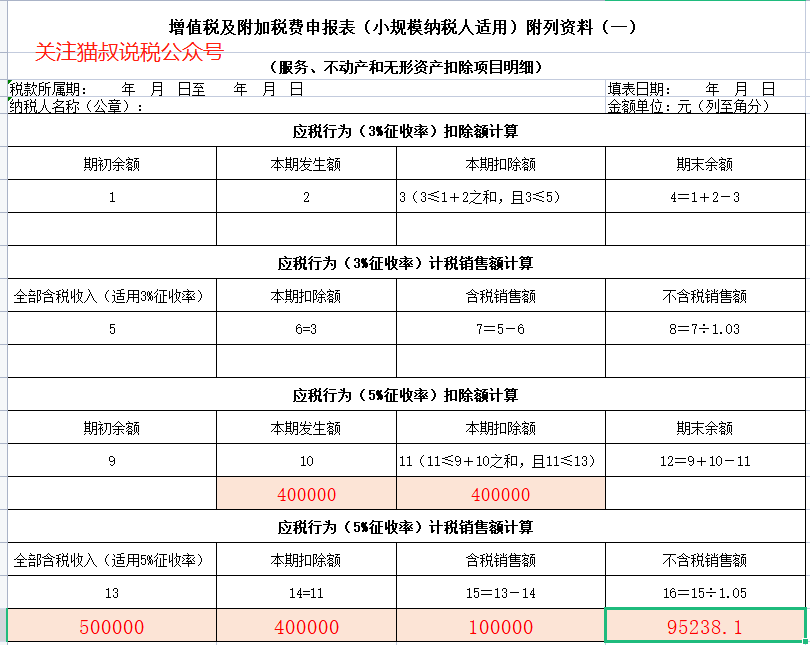Click the 400000 cell under column 11 formula
The height and width of the screenshot is (645, 810).
(x=500, y=494)
